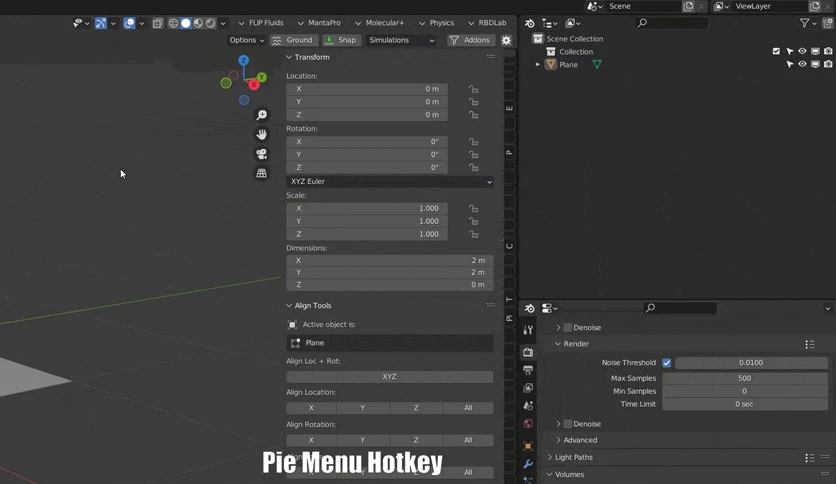Viewport: 836px width, 484px height.
Task: Open Render panel presets list icon
Action: point(809,344)
